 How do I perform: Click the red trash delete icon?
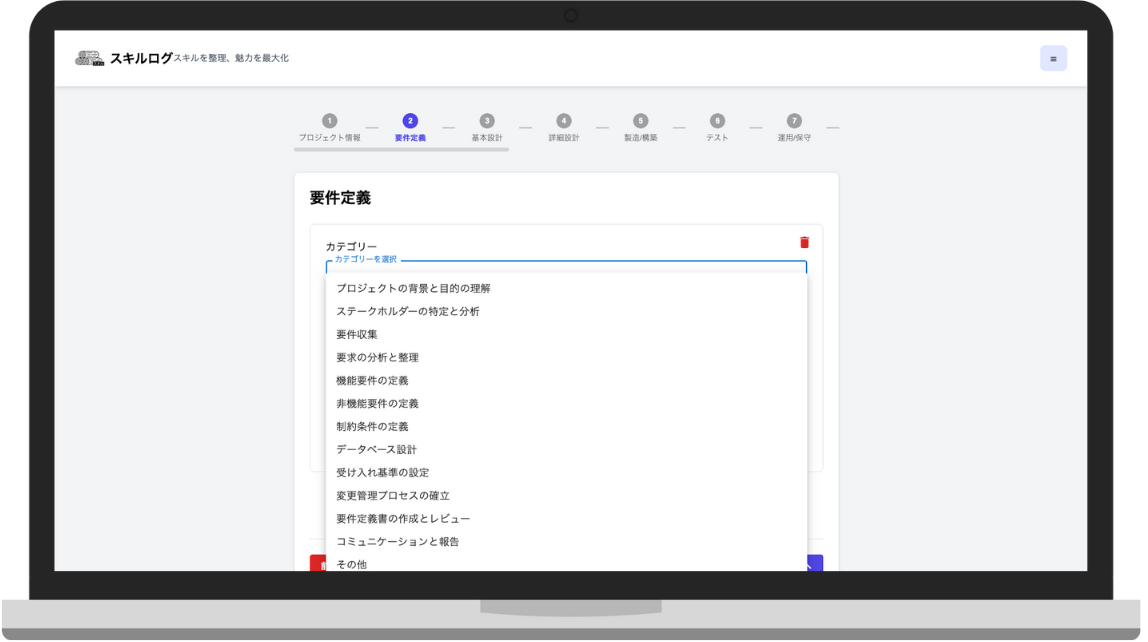[x=806, y=241]
